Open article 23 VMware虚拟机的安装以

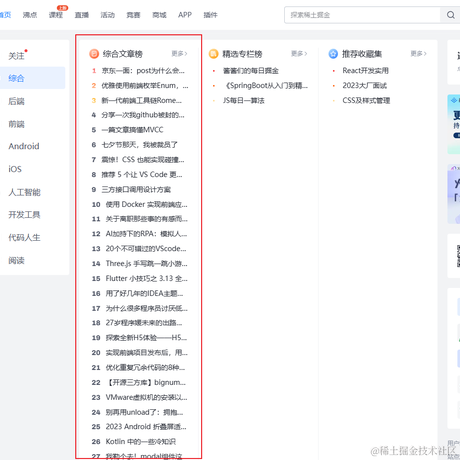click(x=146, y=397)
